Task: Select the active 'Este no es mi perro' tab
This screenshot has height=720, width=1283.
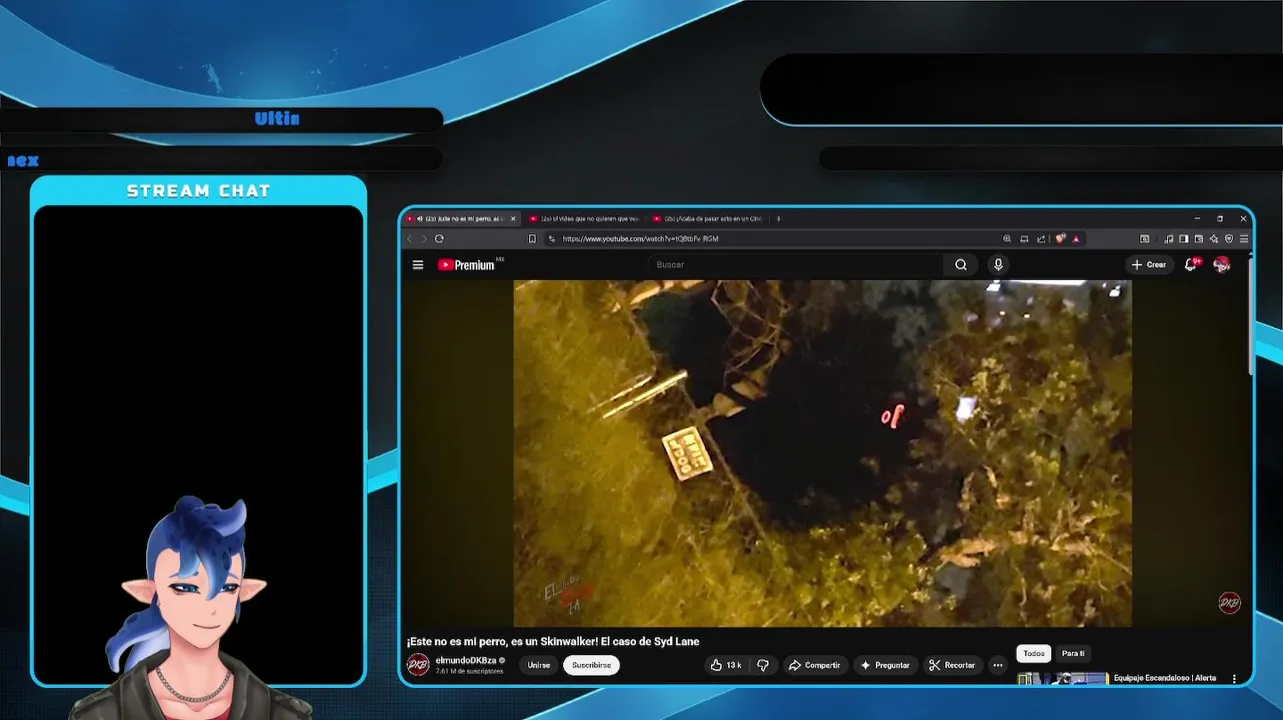Action: pos(462,218)
